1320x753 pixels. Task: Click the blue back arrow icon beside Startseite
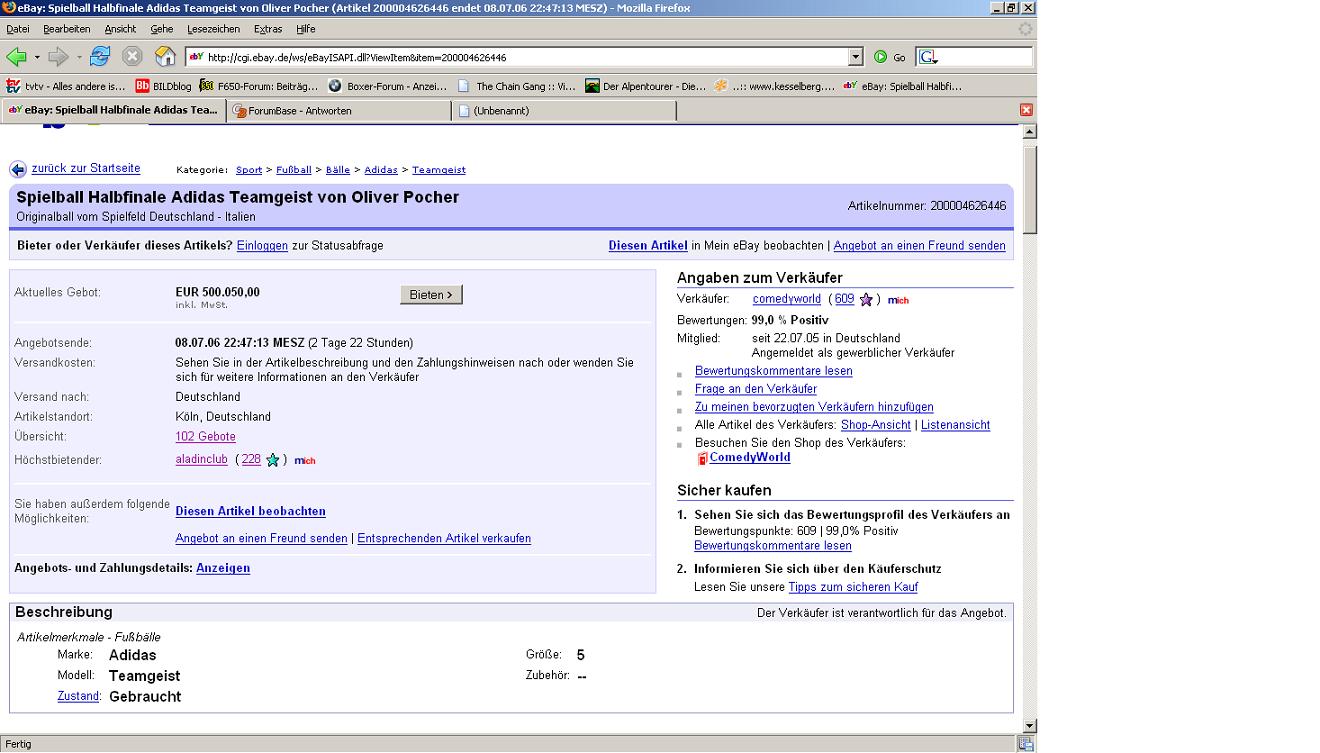pyautogui.click(x=18, y=169)
